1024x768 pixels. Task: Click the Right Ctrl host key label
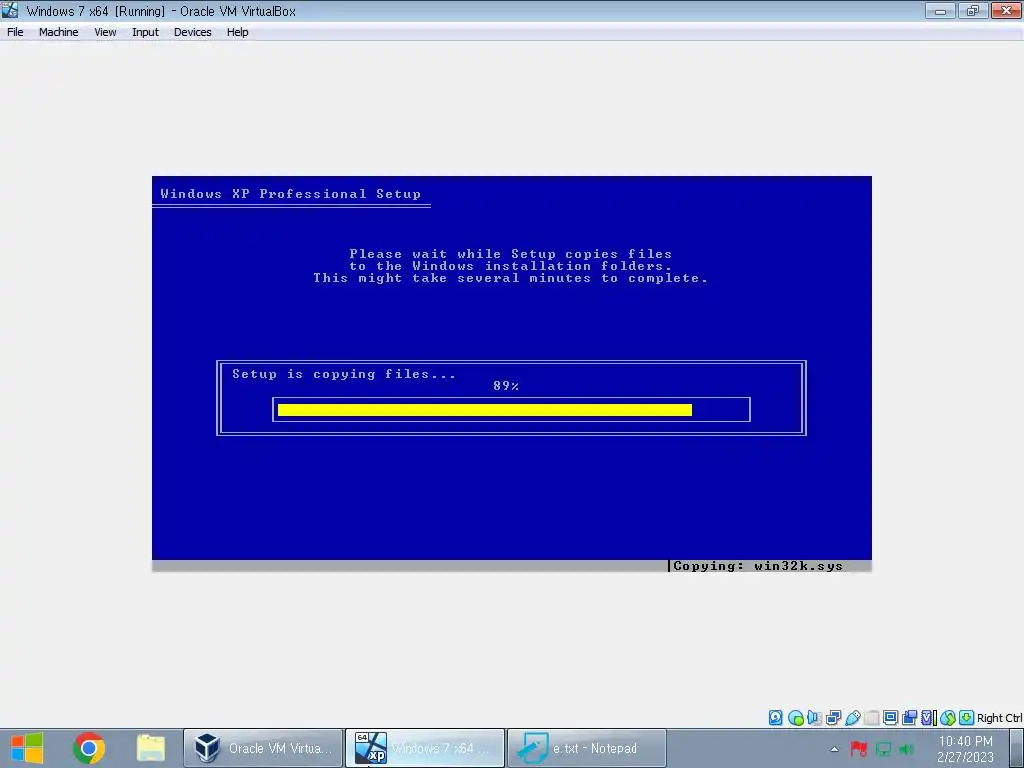(x=999, y=718)
